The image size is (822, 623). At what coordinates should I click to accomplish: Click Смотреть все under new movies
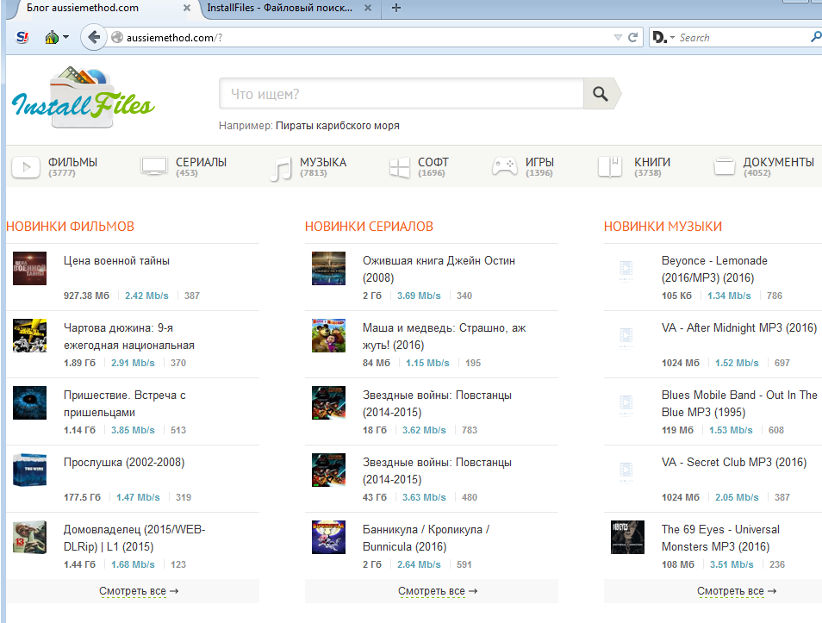138,591
